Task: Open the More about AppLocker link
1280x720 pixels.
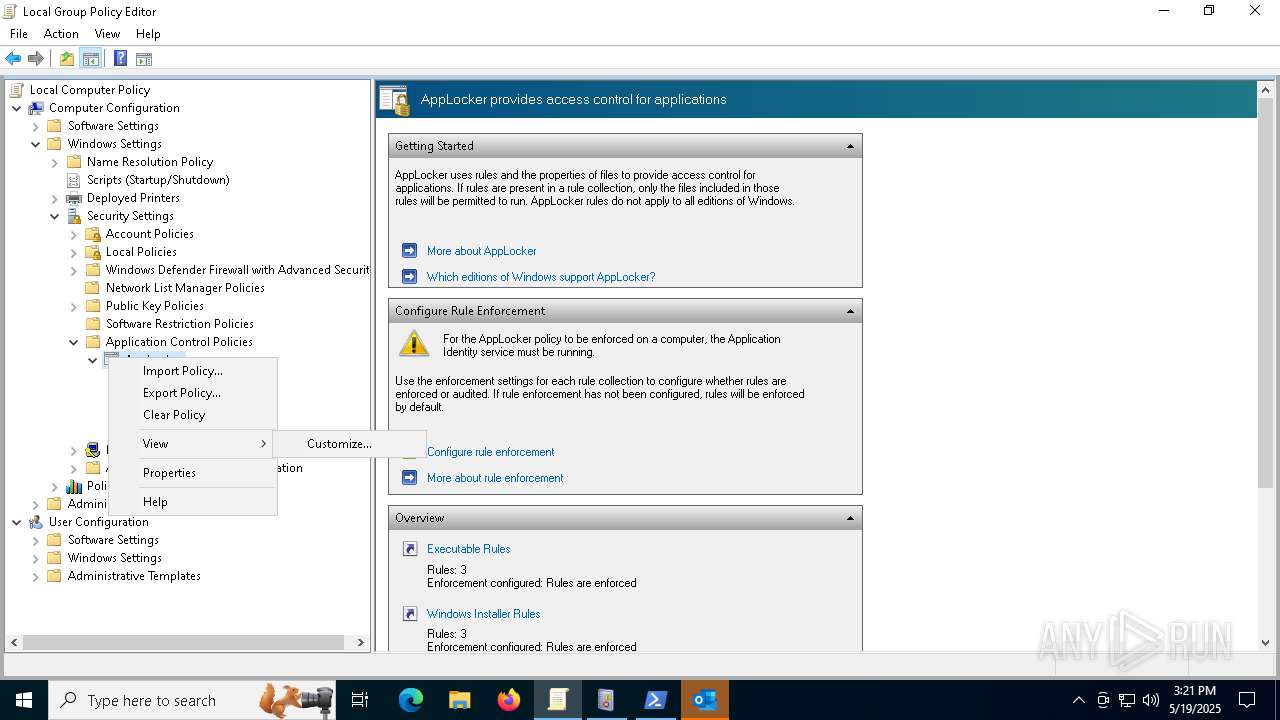Action: click(x=481, y=251)
